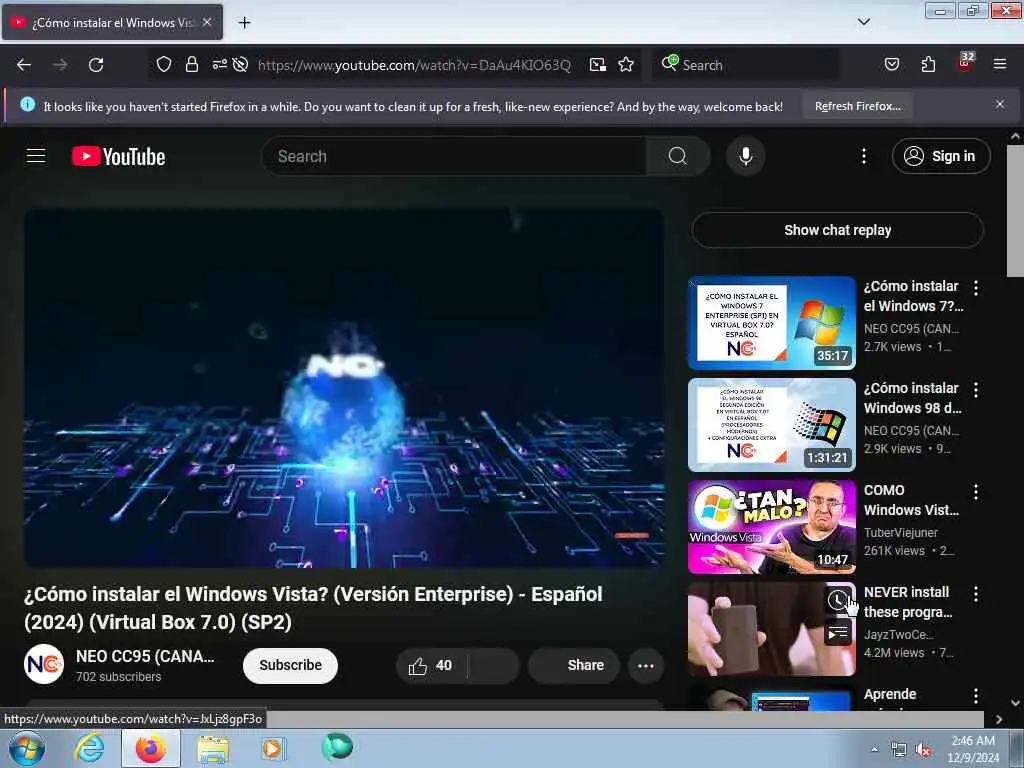This screenshot has width=1024, height=768.
Task: Open the COMO Windows Vist... video title
Action: pyautogui.click(x=911, y=500)
